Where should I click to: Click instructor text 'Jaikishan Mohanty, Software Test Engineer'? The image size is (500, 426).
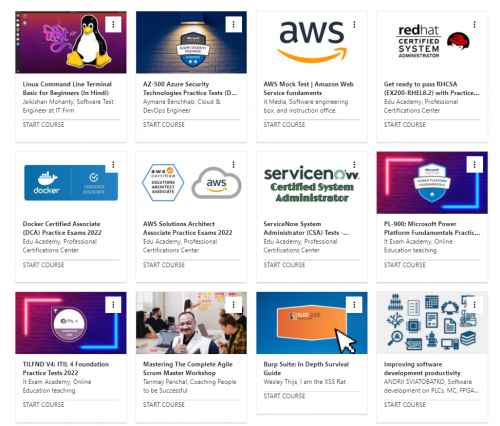[x=68, y=106]
